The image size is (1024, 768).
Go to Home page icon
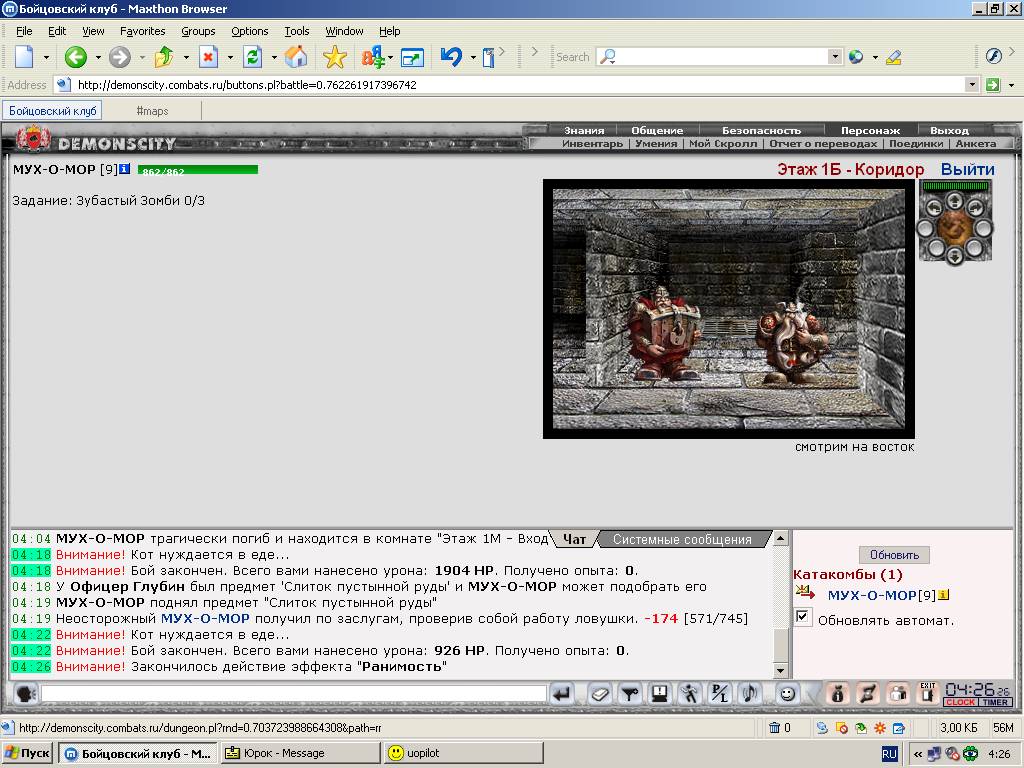pyautogui.click(x=296, y=57)
